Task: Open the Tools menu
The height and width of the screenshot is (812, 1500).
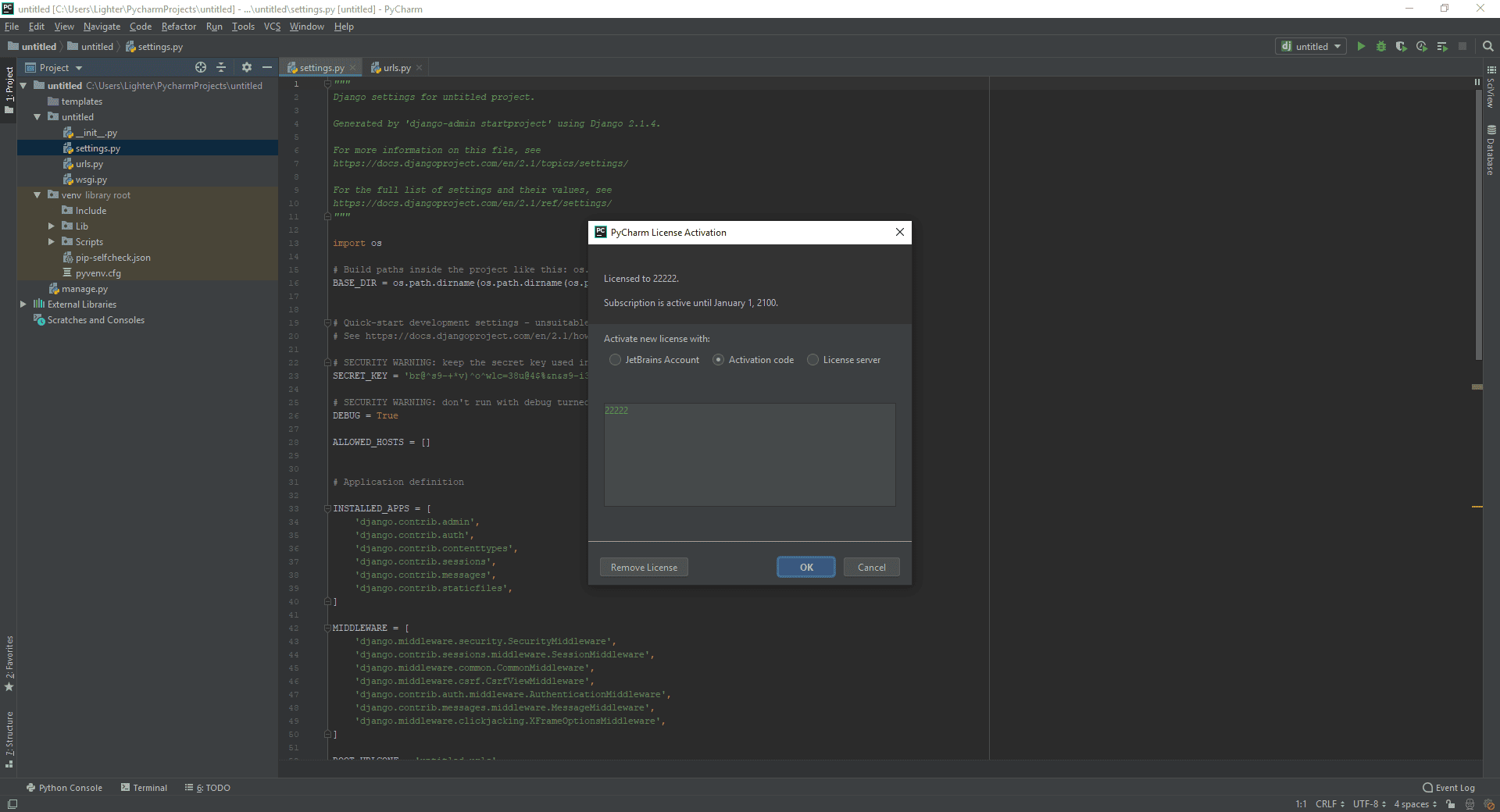Action: pos(243,27)
